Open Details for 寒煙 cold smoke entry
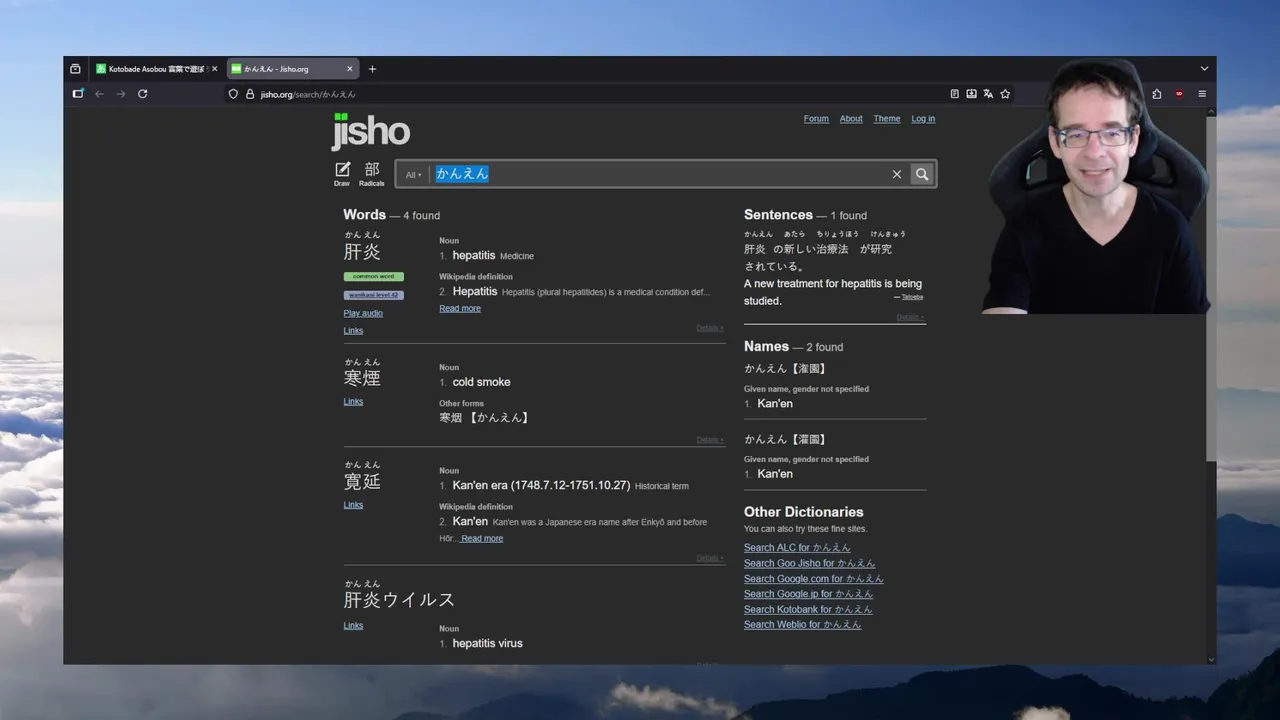 pos(710,440)
